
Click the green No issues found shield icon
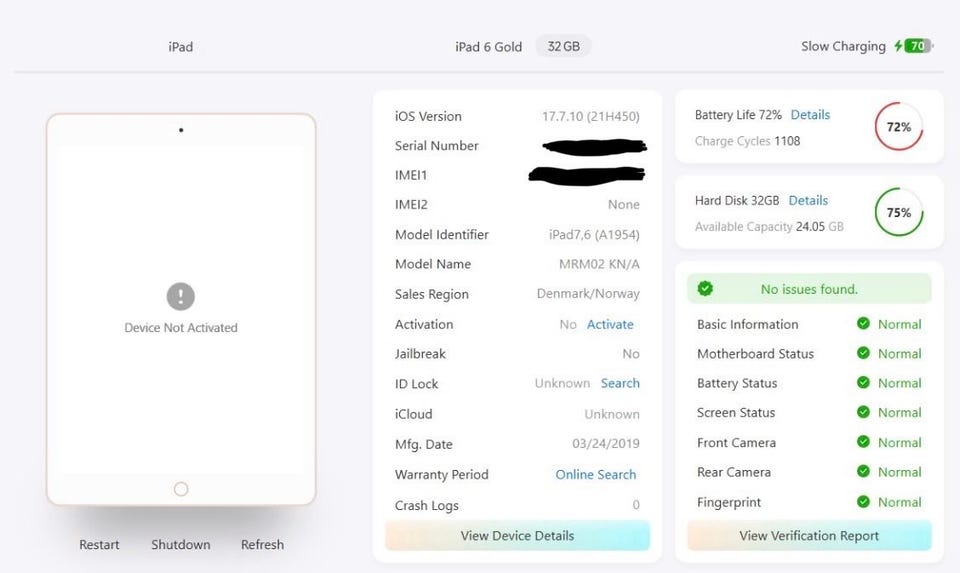tap(705, 288)
